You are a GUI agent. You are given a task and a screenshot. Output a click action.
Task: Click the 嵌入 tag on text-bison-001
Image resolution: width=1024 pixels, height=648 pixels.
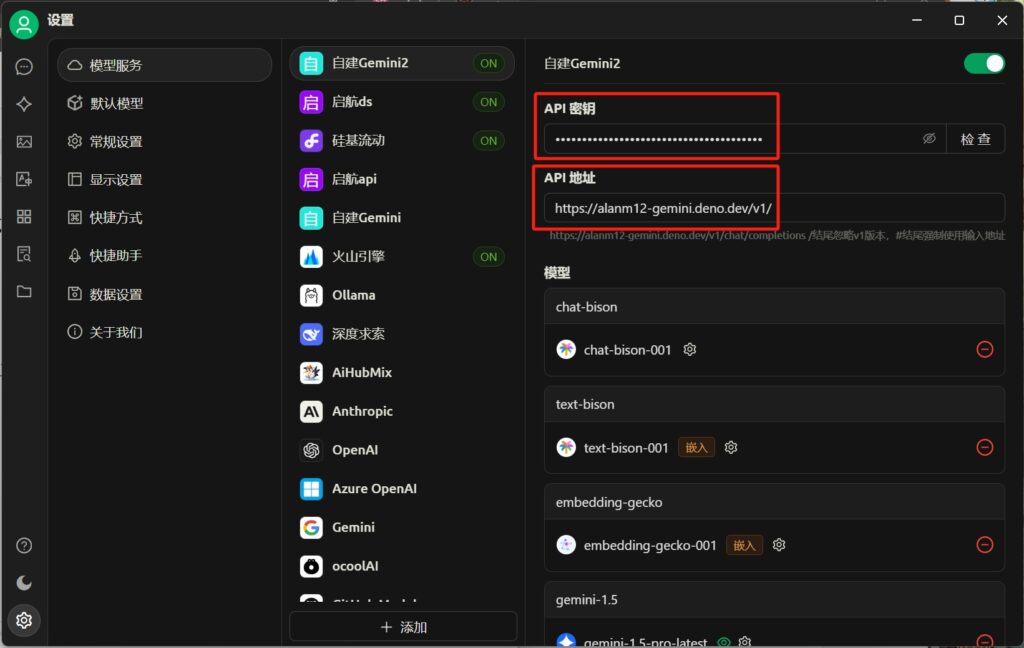(x=696, y=447)
